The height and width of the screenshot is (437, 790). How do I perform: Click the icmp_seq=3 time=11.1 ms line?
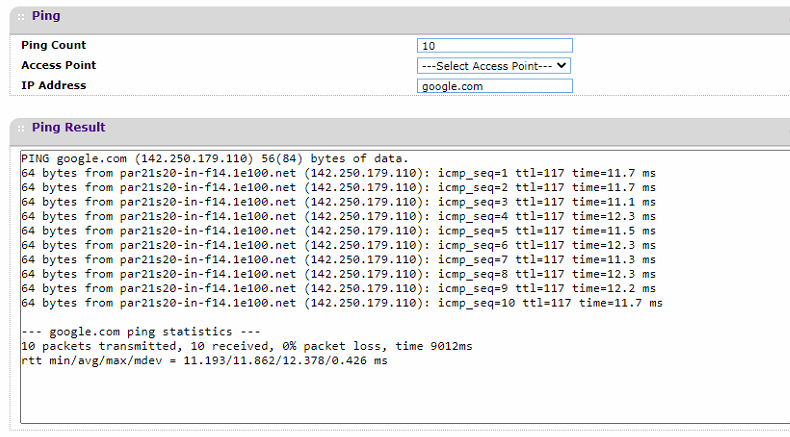click(339, 202)
